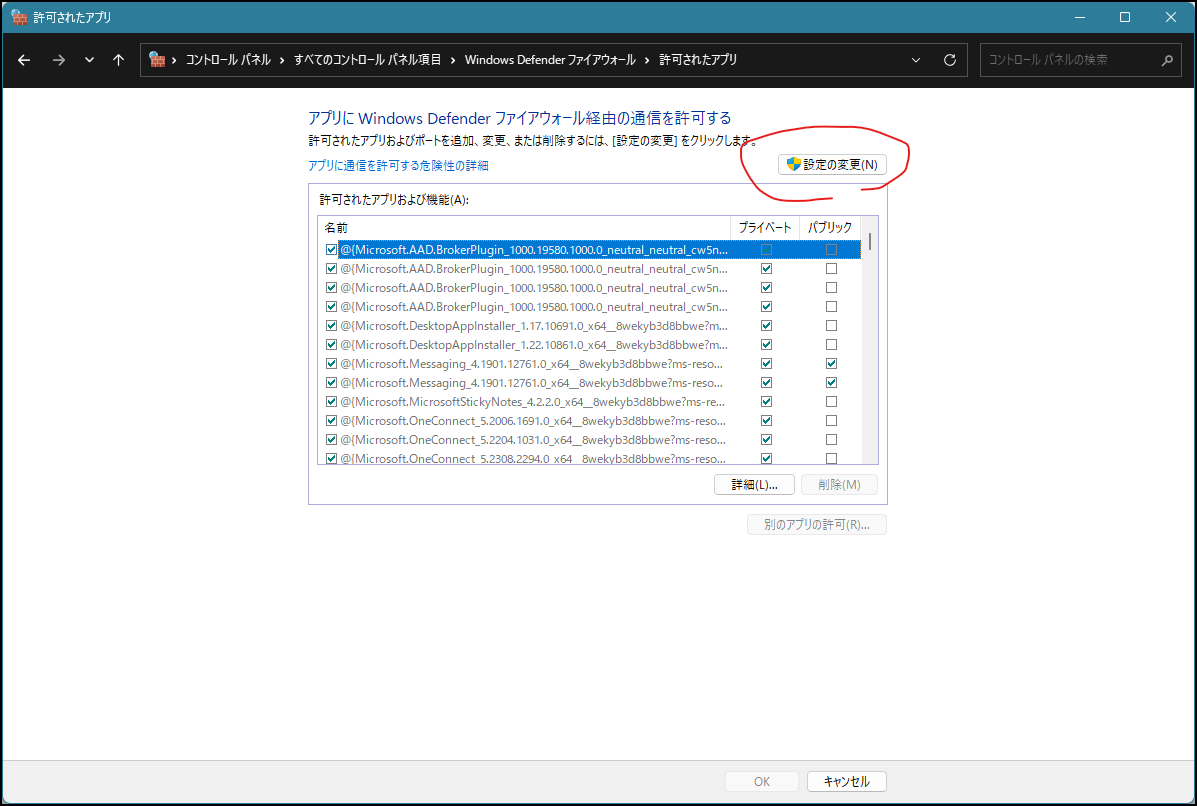1197x806 pixels.
Task: Click the パブリック column header
Action: tap(830, 227)
